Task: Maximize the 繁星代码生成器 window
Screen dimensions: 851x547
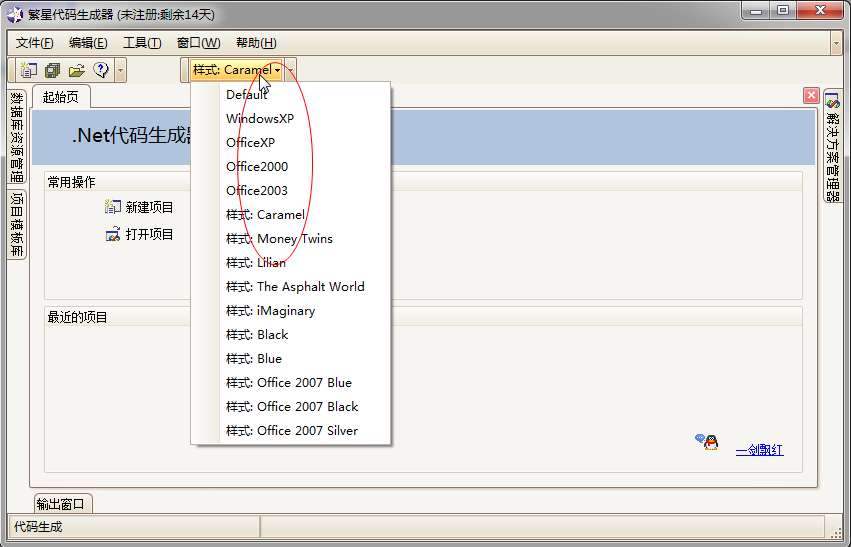Action: click(x=784, y=11)
